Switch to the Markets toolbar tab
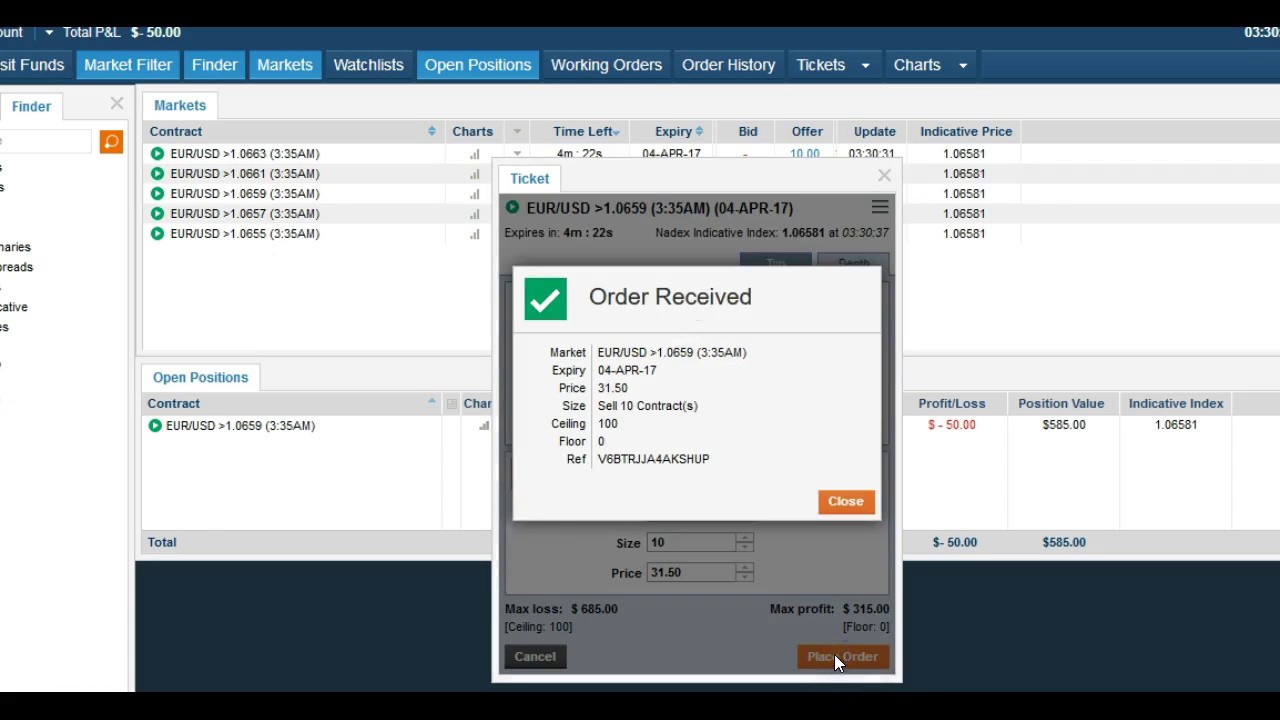Image resolution: width=1280 pixels, height=720 pixels. point(285,65)
